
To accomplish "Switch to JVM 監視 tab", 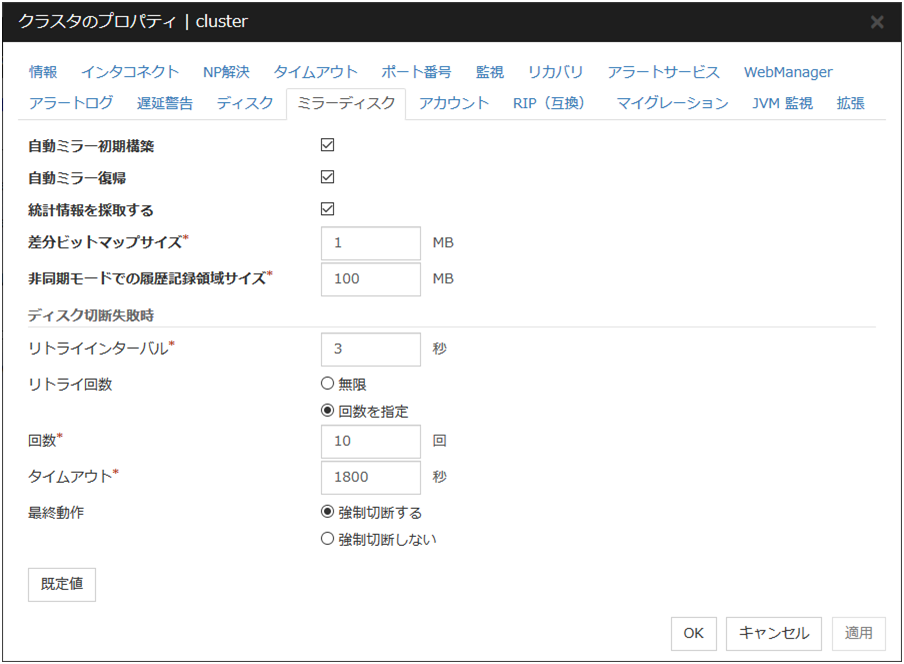I will [x=782, y=103].
